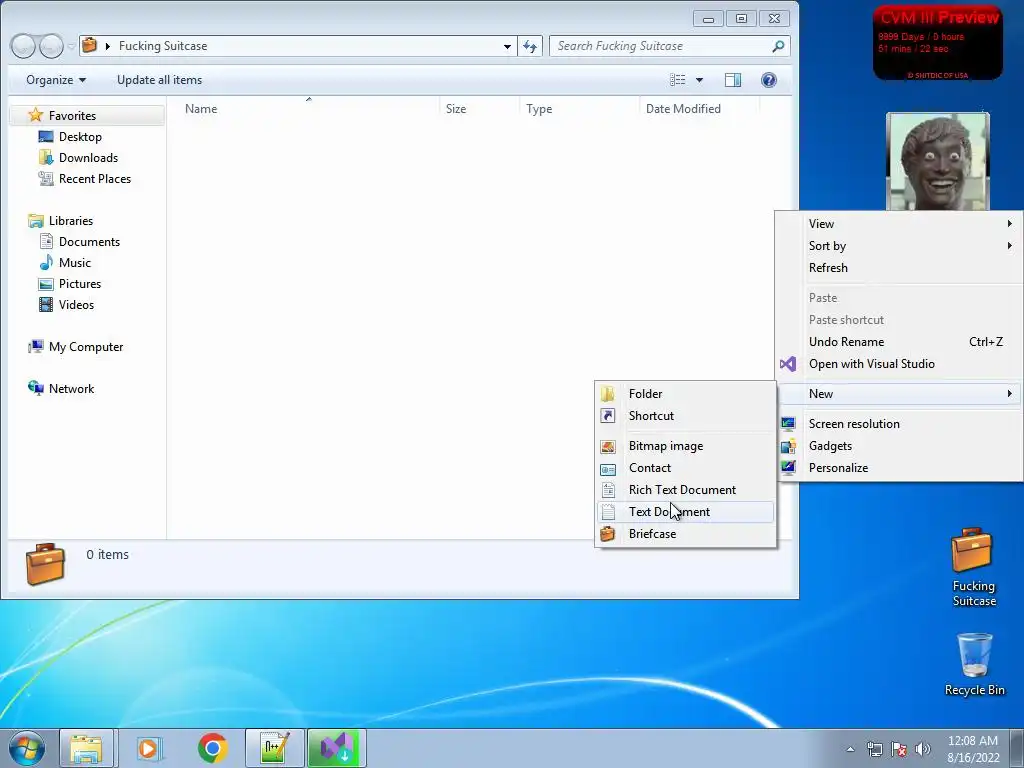Create a new Briefcase from the submenu
This screenshot has width=1024, height=768.
coord(686,534)
